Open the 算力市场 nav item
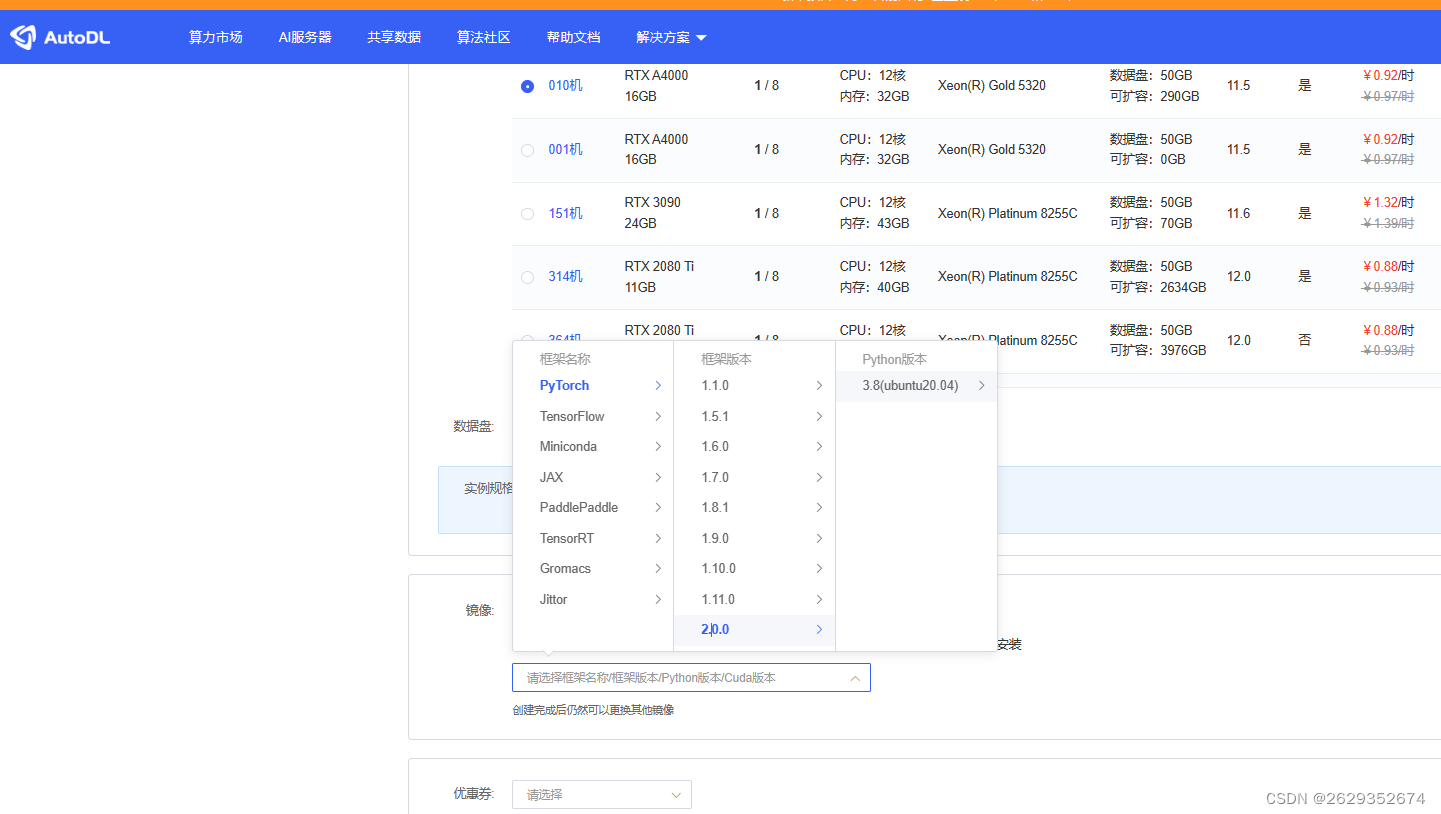 click(x=216, y=38)
